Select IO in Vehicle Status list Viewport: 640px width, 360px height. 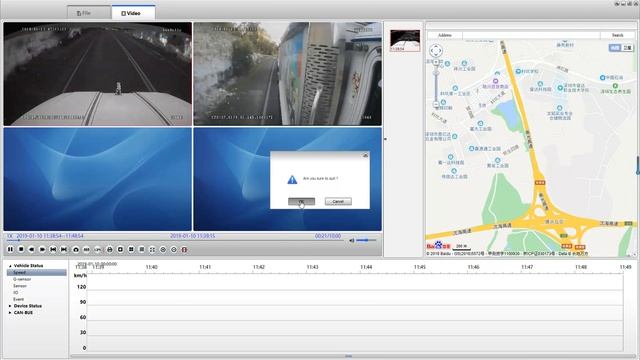(x=16, y=293)
